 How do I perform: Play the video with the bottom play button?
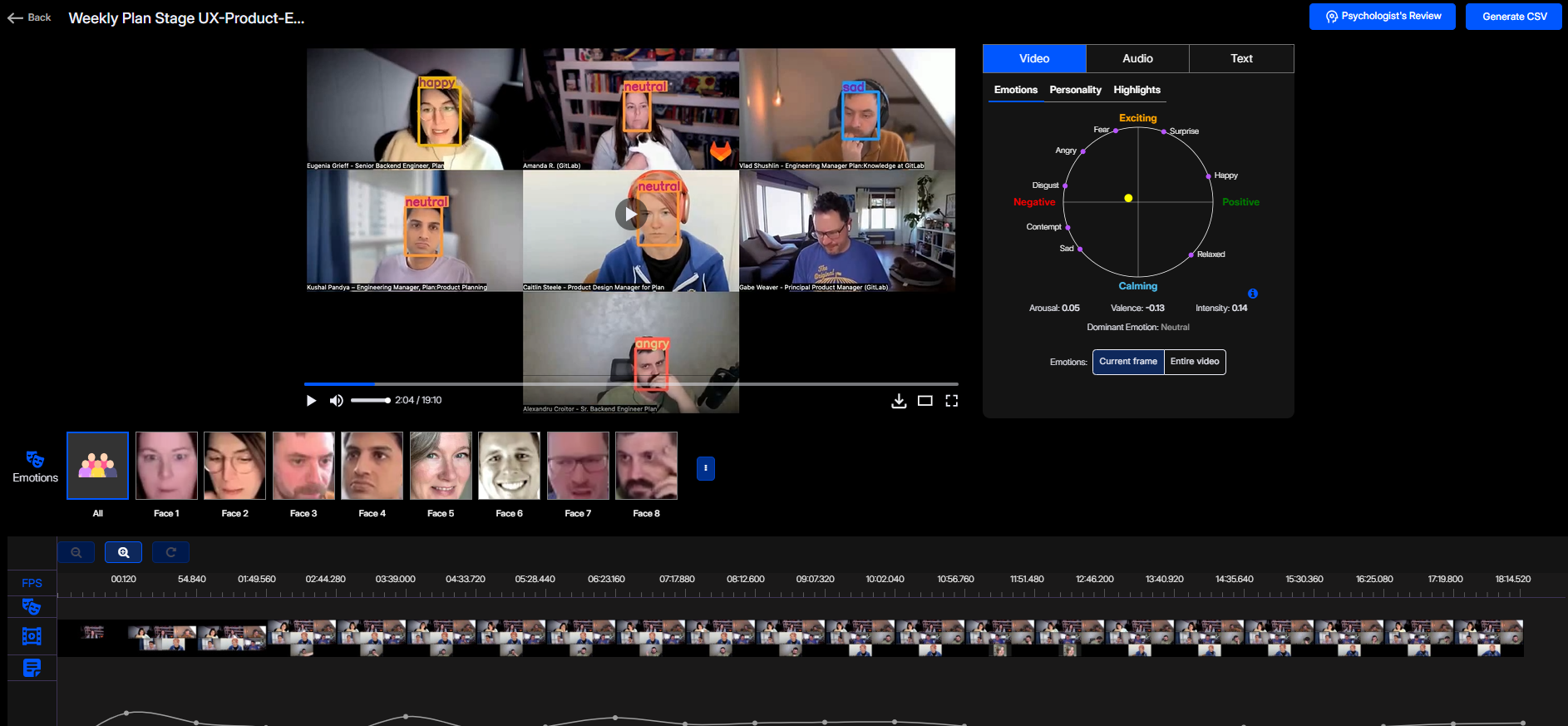click(311, 401)
